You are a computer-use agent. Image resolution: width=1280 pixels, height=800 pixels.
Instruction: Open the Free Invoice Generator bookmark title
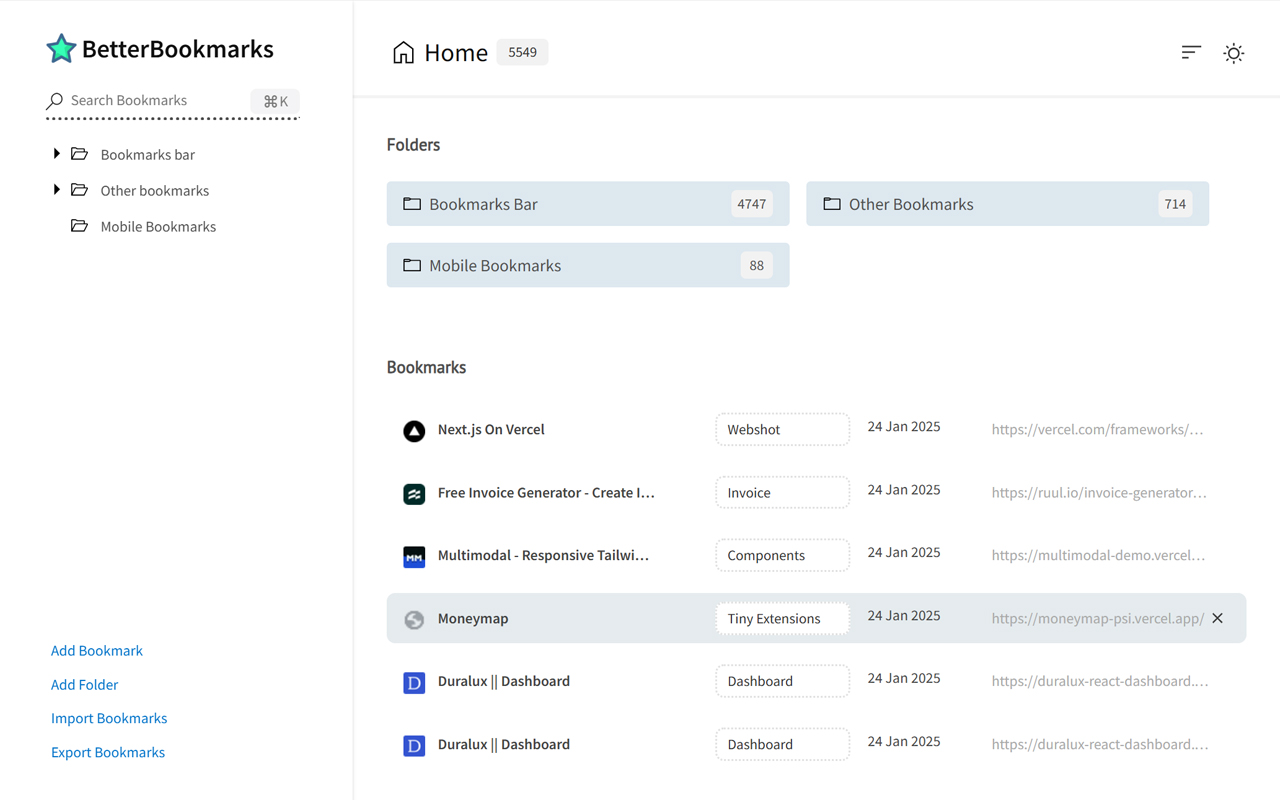[546, 492]
